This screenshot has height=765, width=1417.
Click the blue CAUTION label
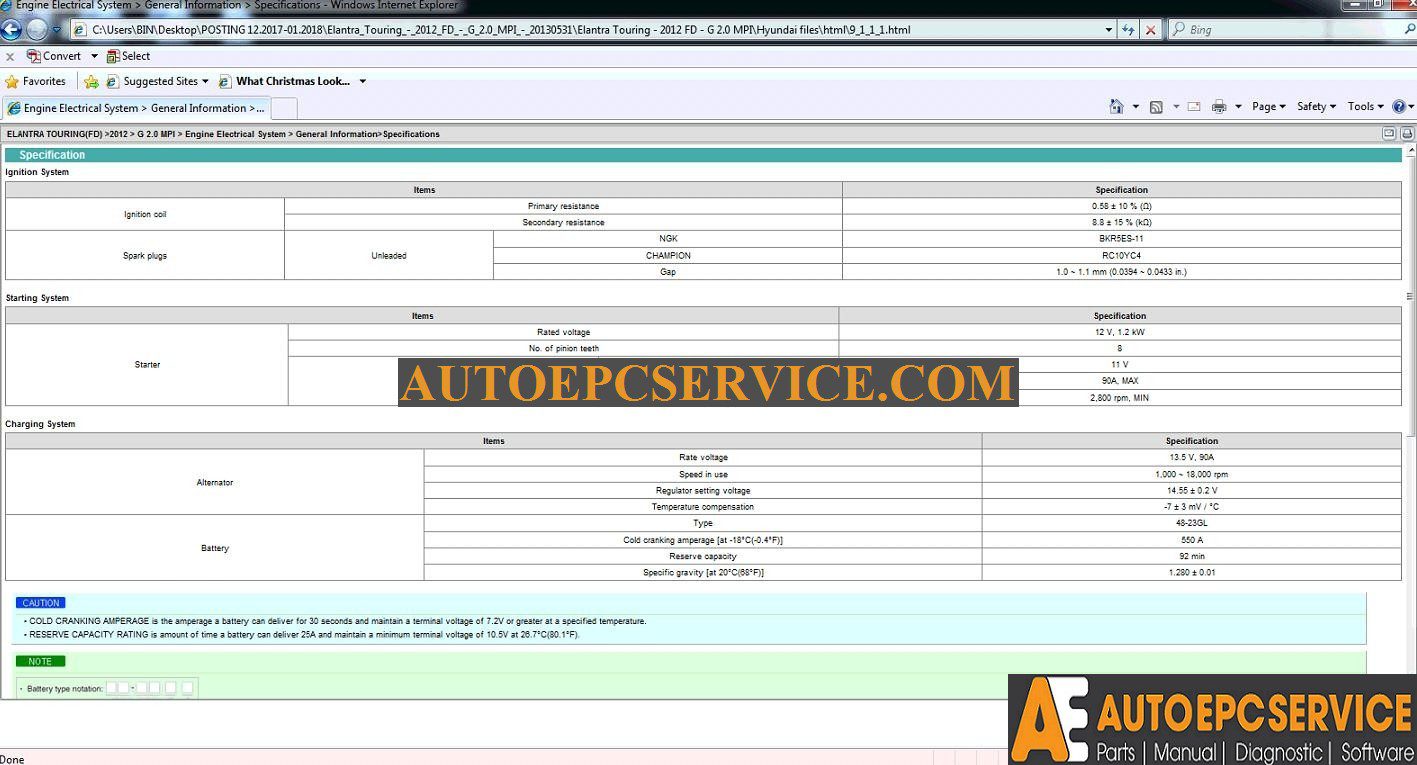pos(42,603)
